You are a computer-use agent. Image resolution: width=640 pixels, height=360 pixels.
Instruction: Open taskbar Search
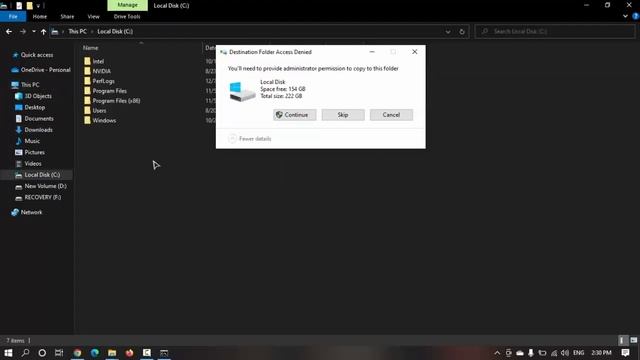[25, 353]
